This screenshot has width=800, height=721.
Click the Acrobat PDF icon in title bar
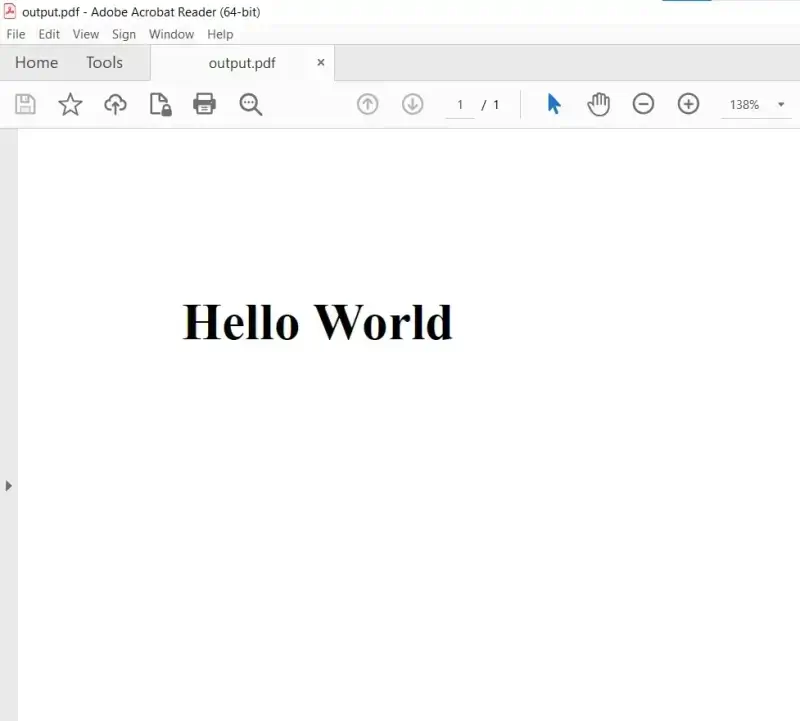(10, 11)
